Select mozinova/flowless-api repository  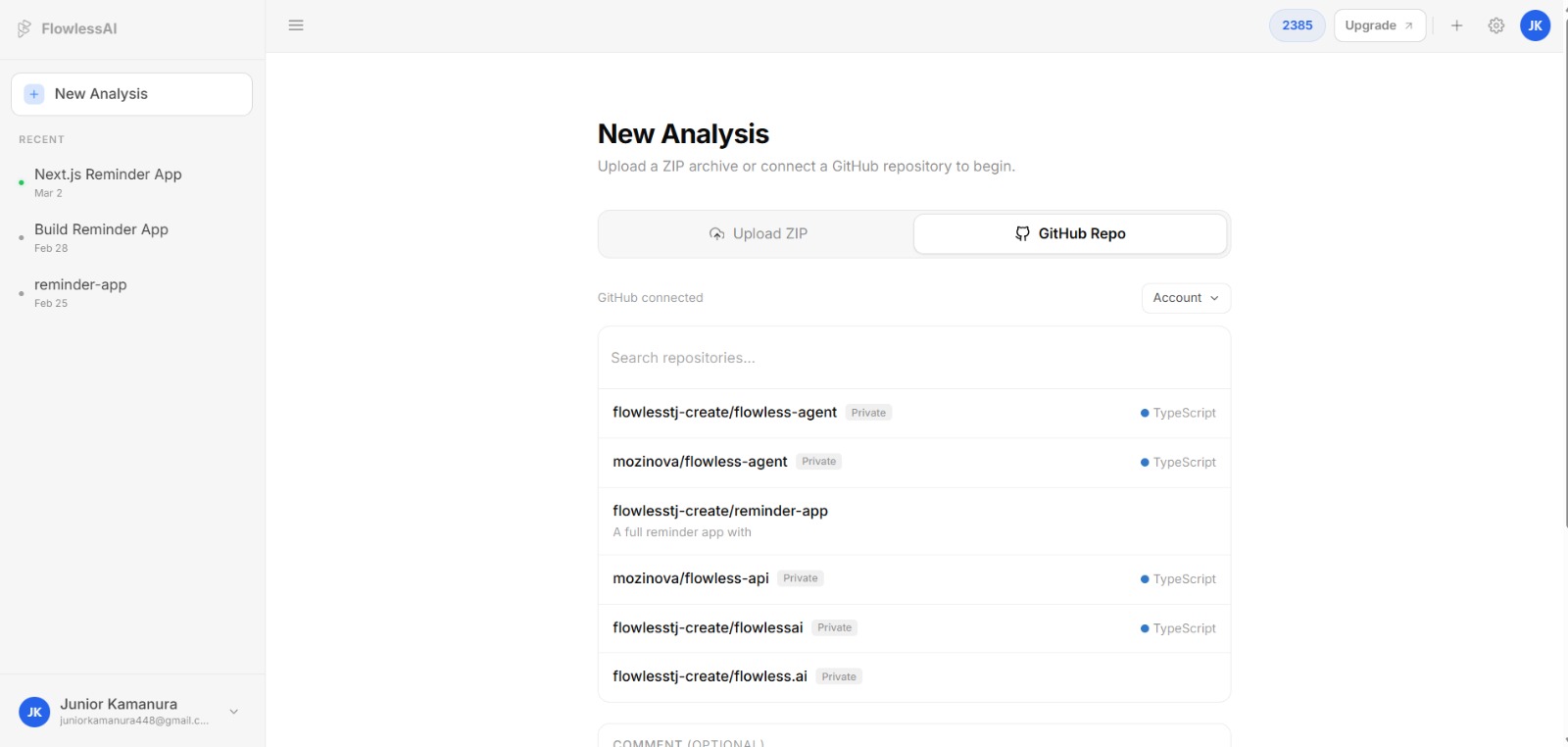coord(914,579)
